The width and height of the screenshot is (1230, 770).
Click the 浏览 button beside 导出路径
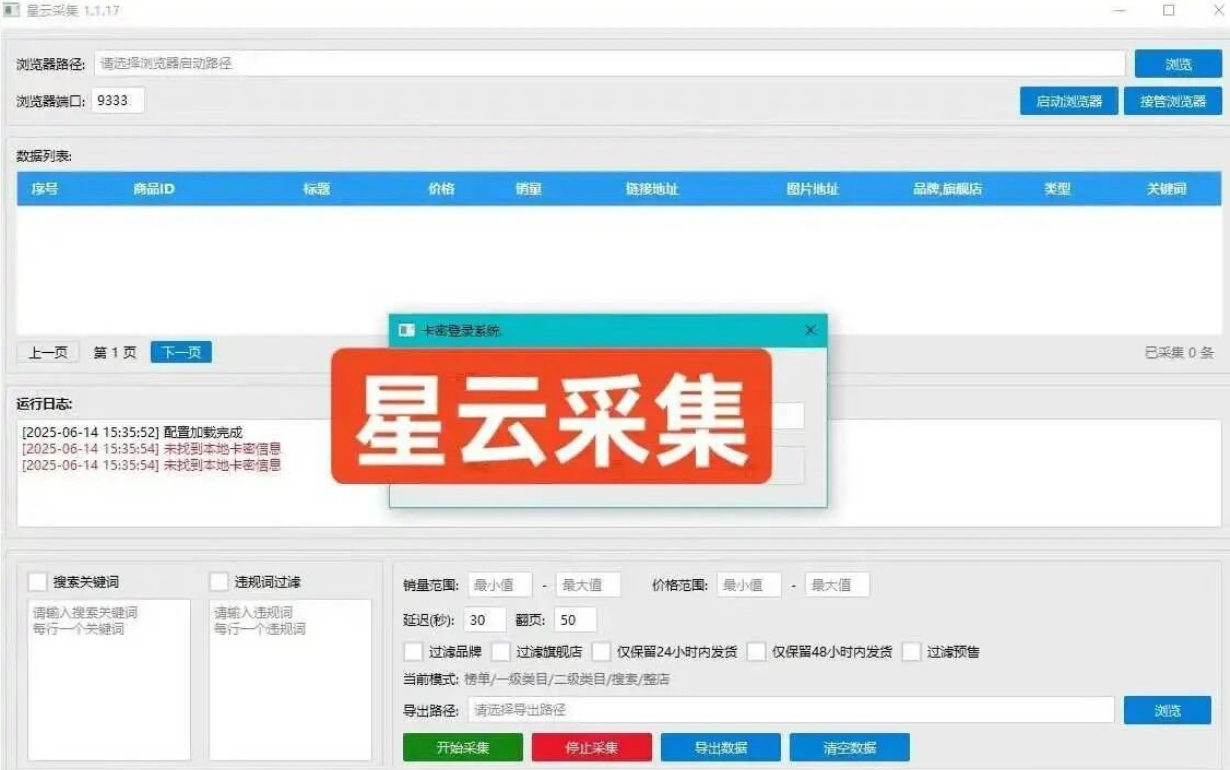coord(1167,710)
